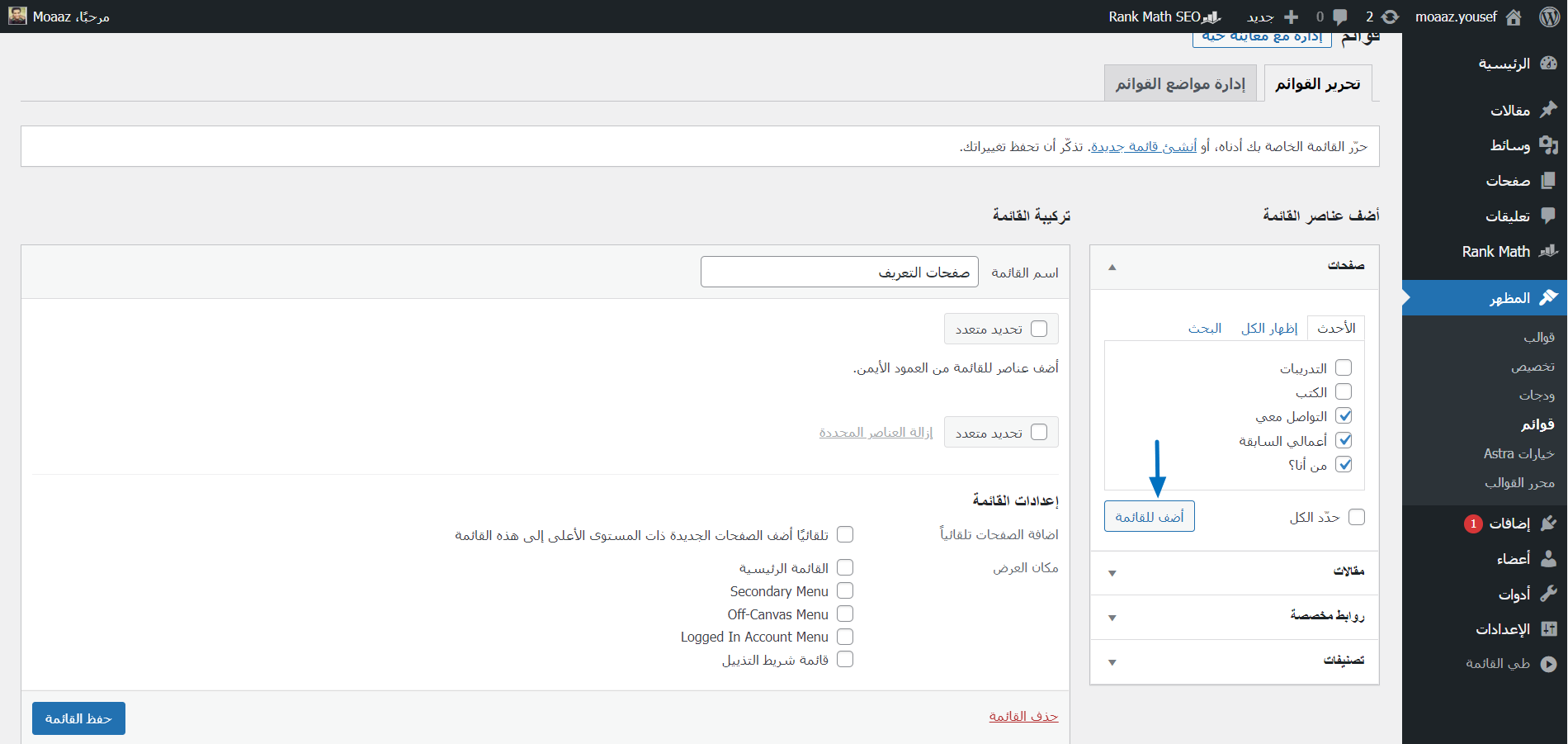Check the Off-Canvas Menu location
Image resolution: width=1568 pixels, height=744 pixels.
(x=845, y=614)
